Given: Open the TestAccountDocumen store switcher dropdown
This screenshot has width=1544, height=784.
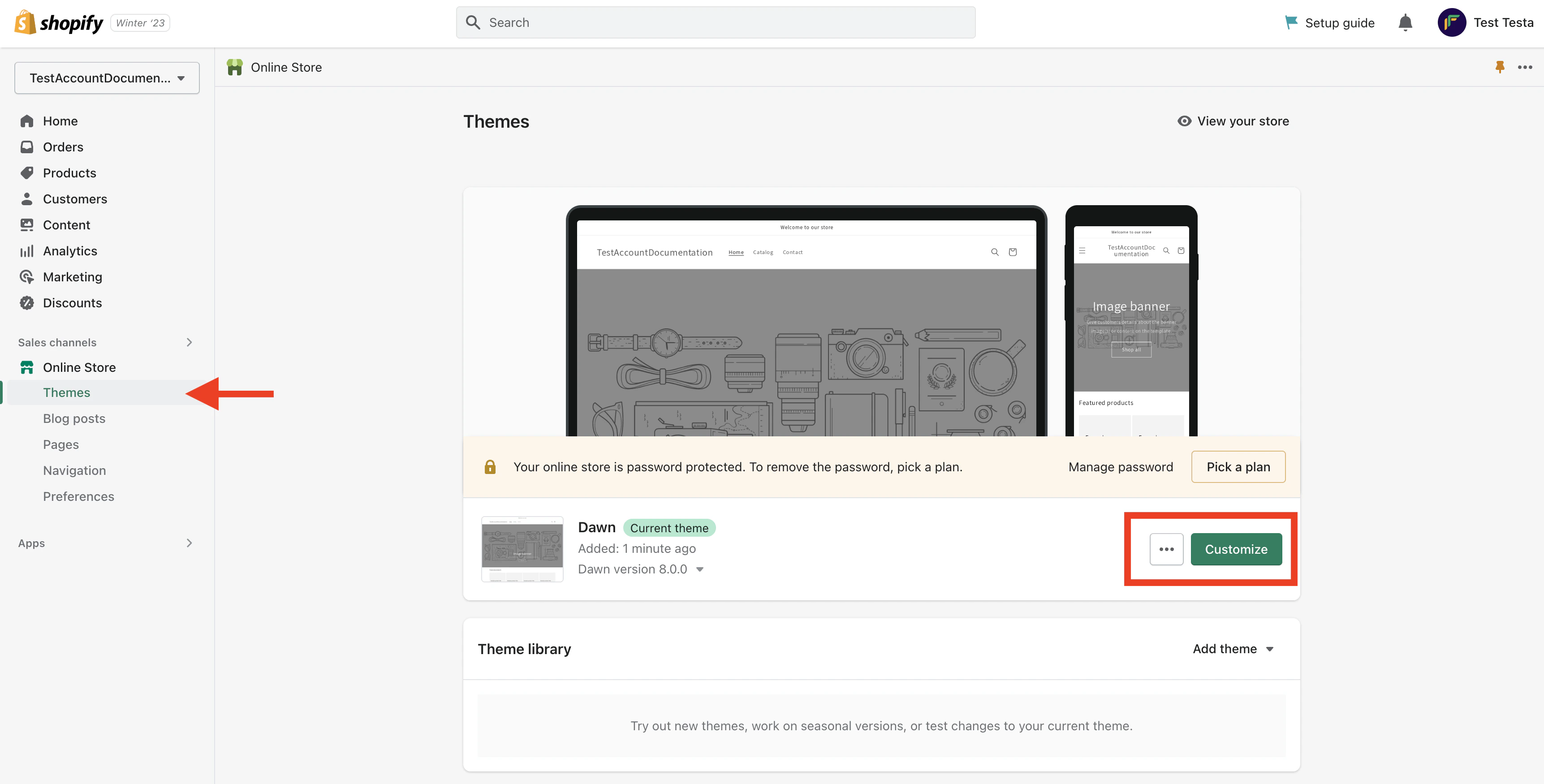Looking at the screenshot, I should (107, 78).
